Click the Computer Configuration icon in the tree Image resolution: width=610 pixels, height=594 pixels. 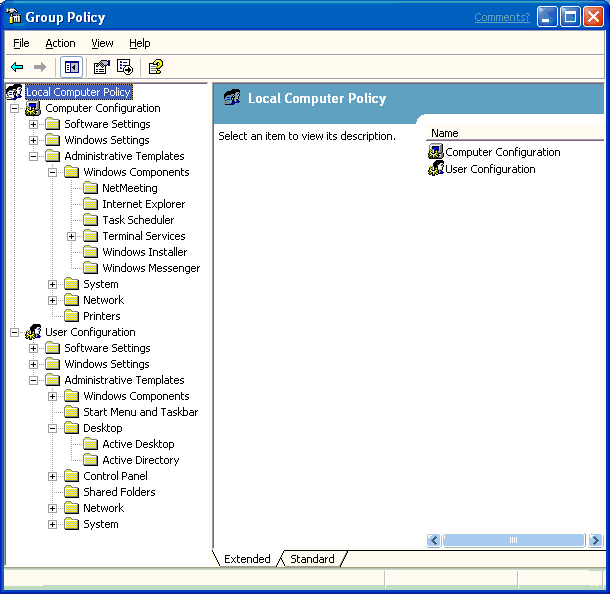coord(33,108)
